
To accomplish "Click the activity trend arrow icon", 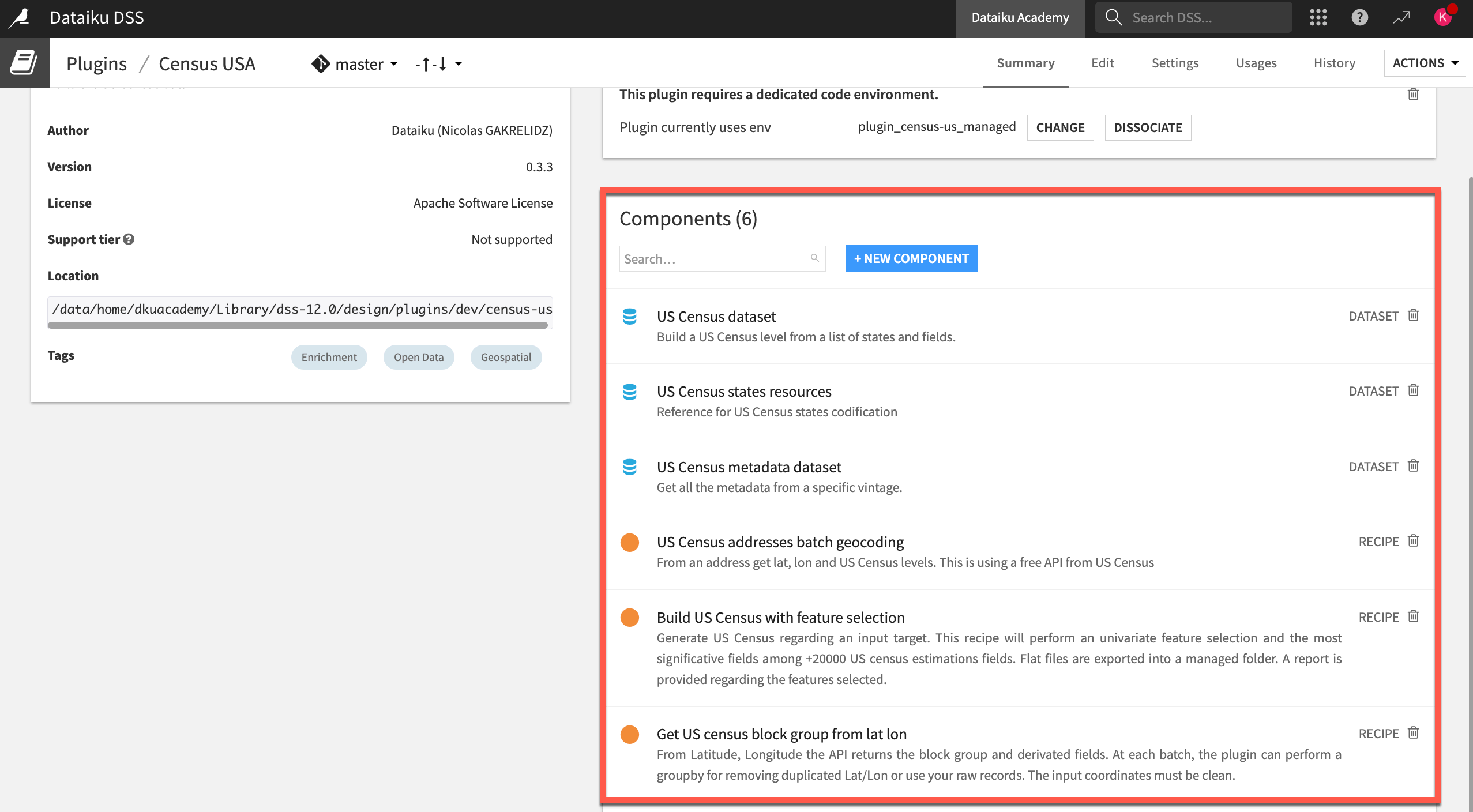I will (x=1401, y=17).
